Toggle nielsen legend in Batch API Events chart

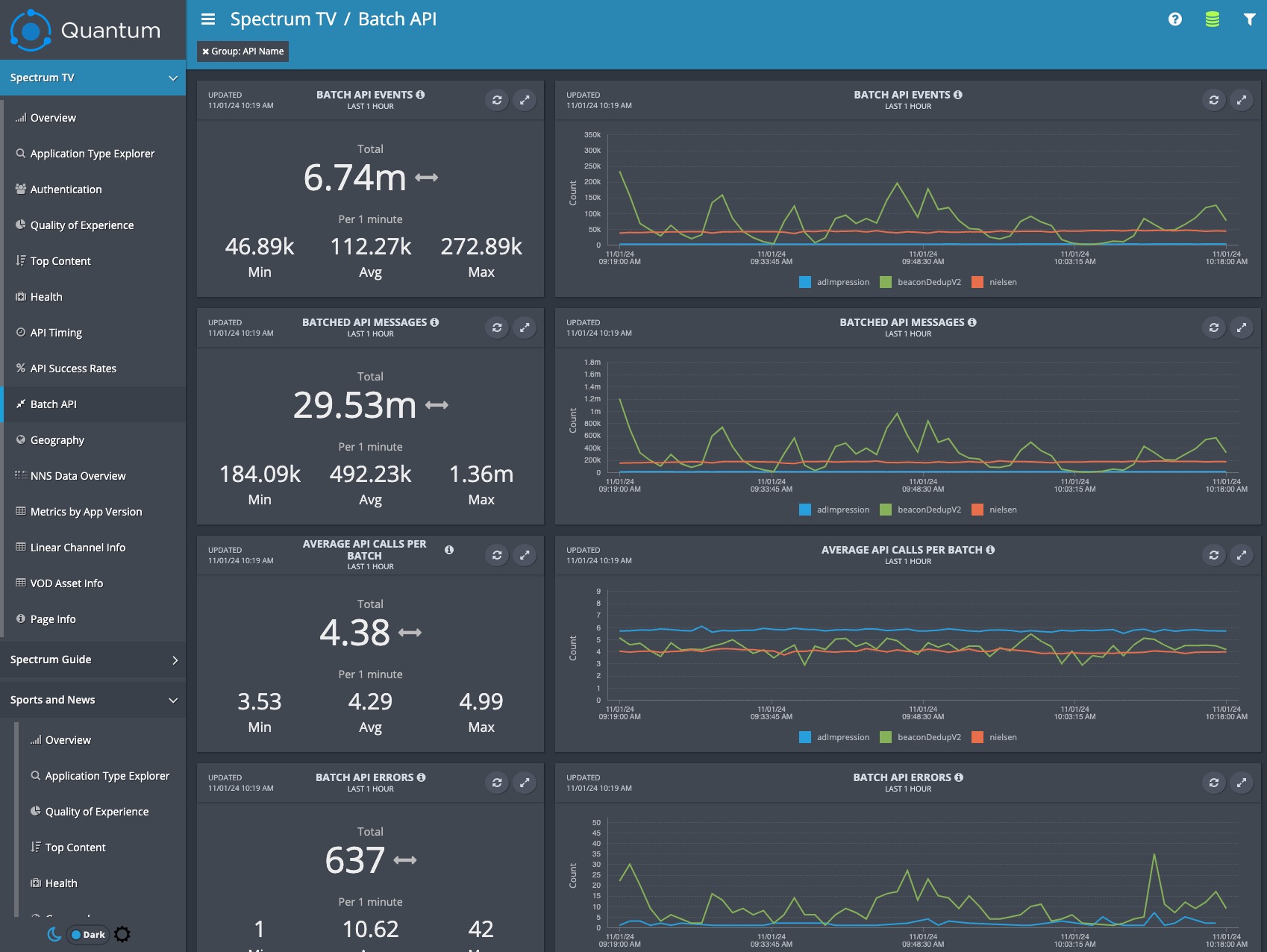[995, 282]
